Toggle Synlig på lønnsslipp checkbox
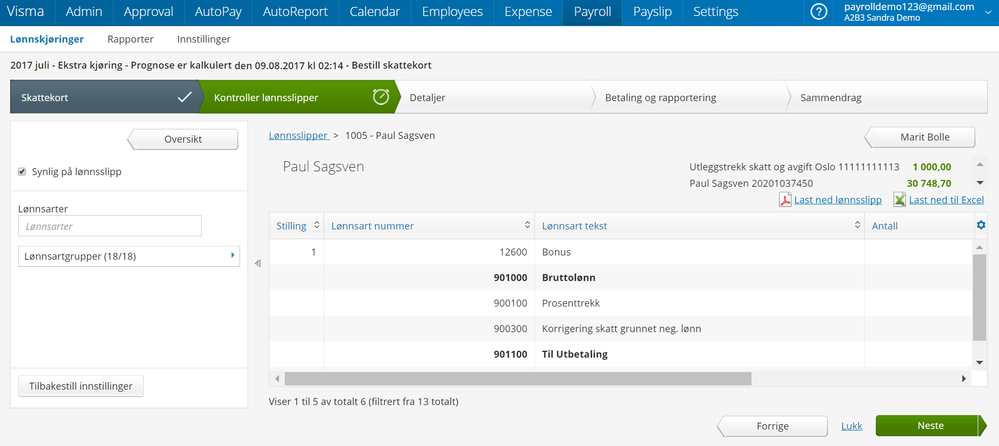Screen dimensions: 999x446 tap(23, 171)
